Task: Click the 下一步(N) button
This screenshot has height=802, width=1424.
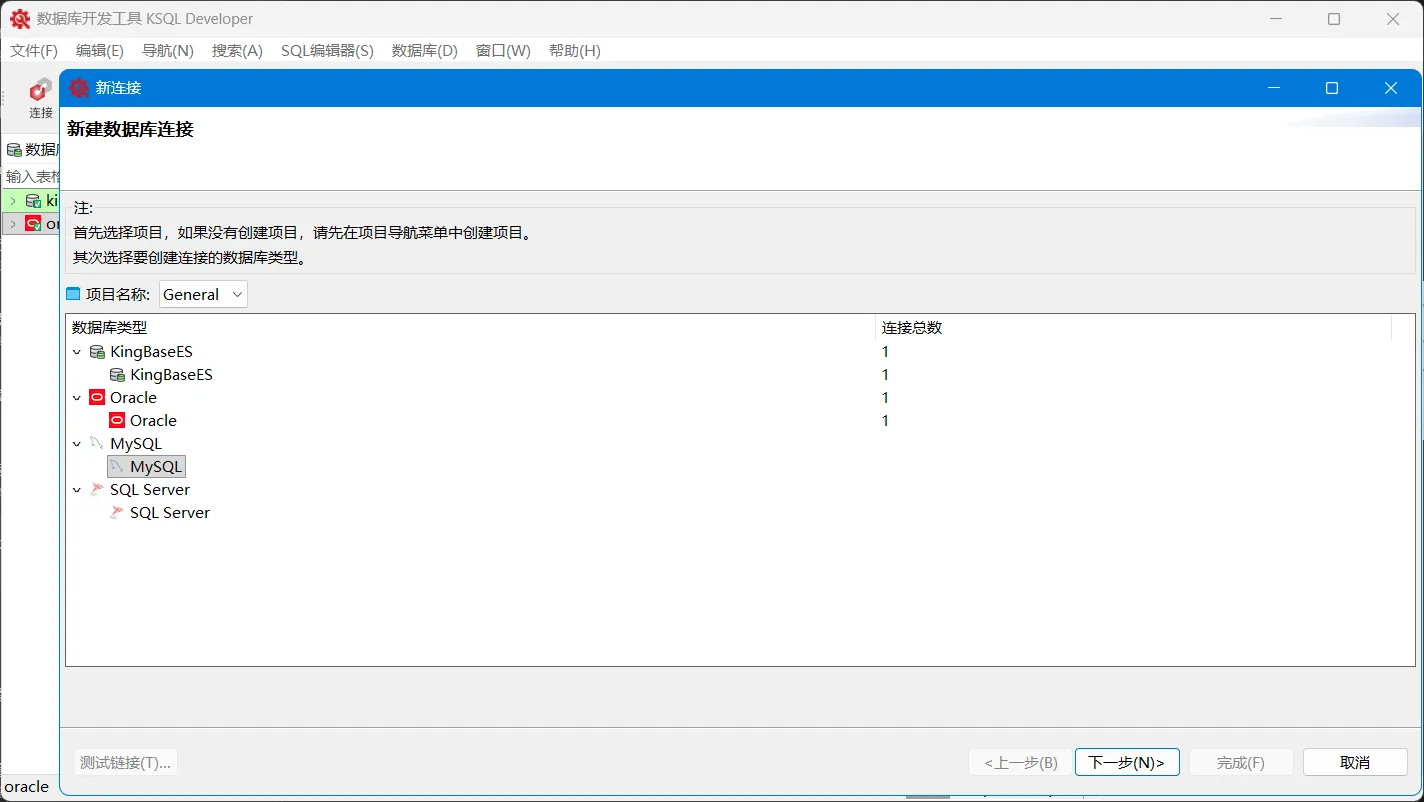Action: point(1127,762)
